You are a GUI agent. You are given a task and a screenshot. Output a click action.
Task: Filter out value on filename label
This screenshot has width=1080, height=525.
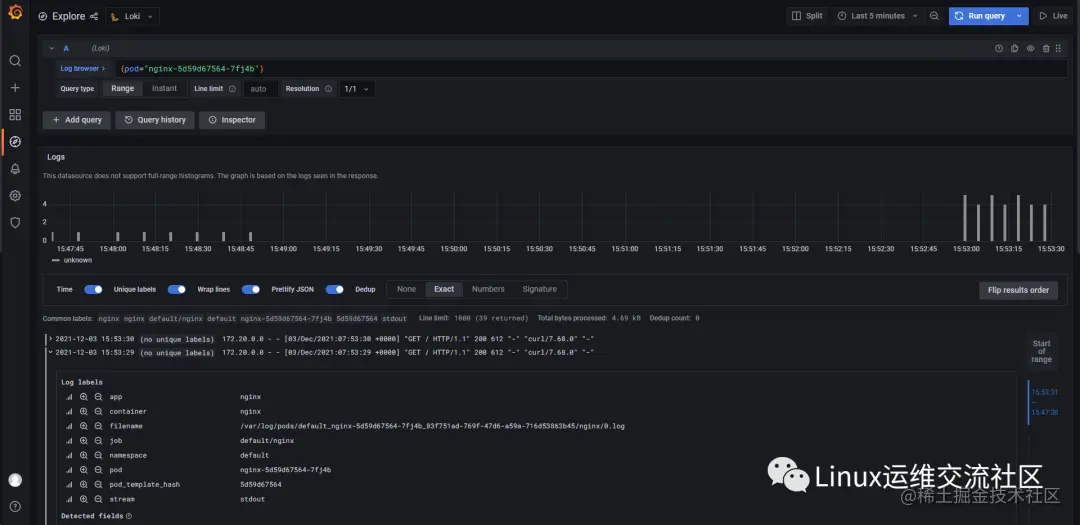tap(98, 426)
